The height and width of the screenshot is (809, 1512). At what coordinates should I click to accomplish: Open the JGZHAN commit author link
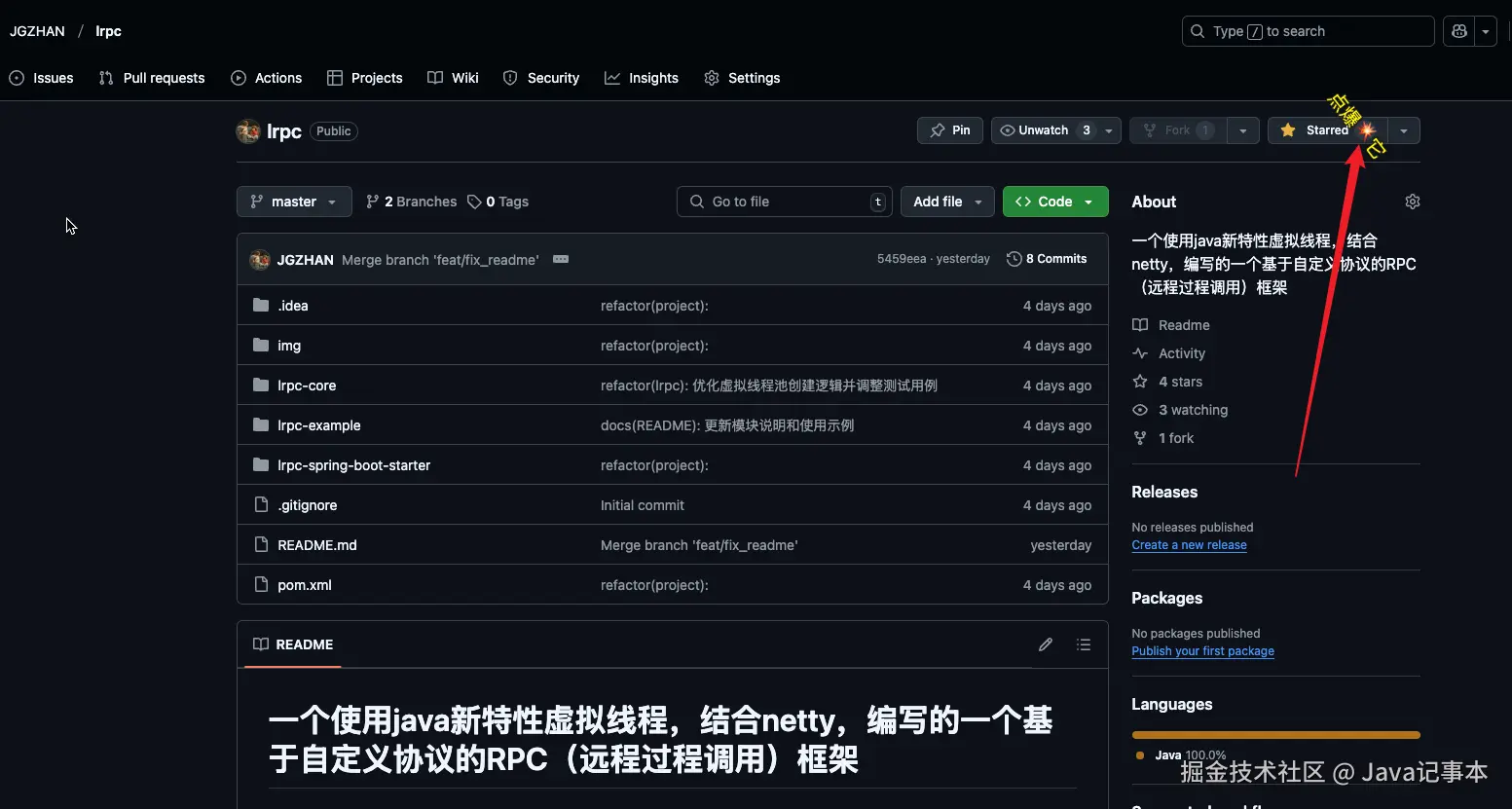[x=306, y=260]
